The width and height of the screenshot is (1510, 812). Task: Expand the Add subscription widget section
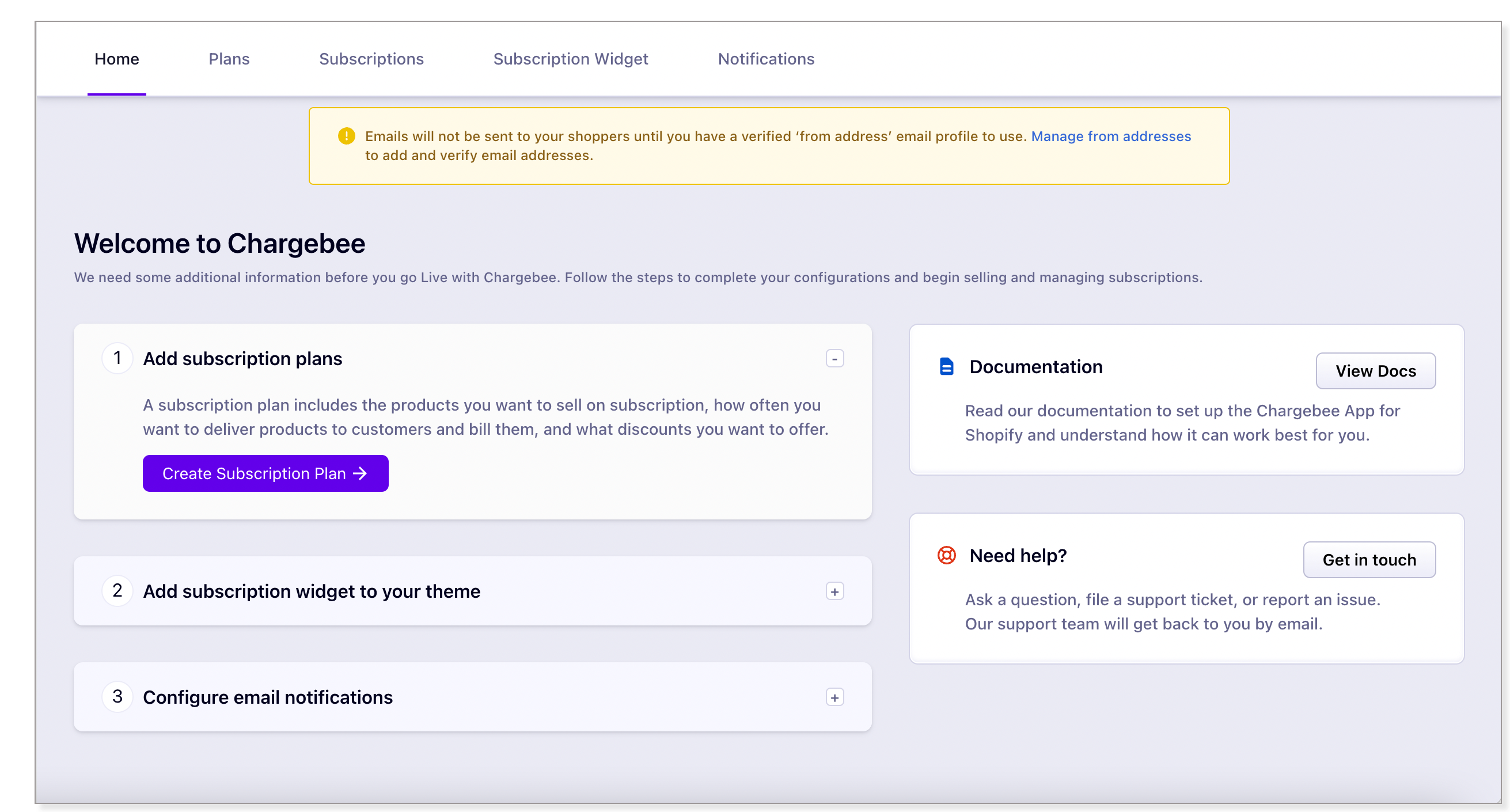pyautogui.click(x=834, y=591)
